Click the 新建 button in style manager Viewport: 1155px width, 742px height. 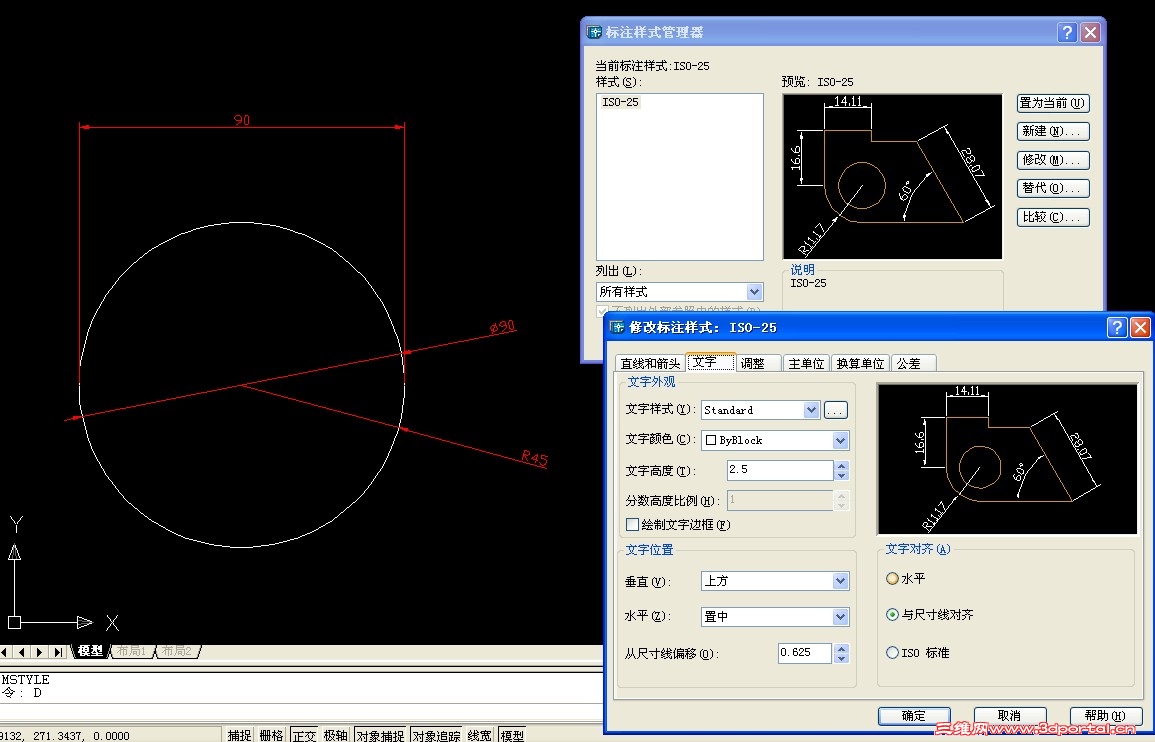point(1052,131)
